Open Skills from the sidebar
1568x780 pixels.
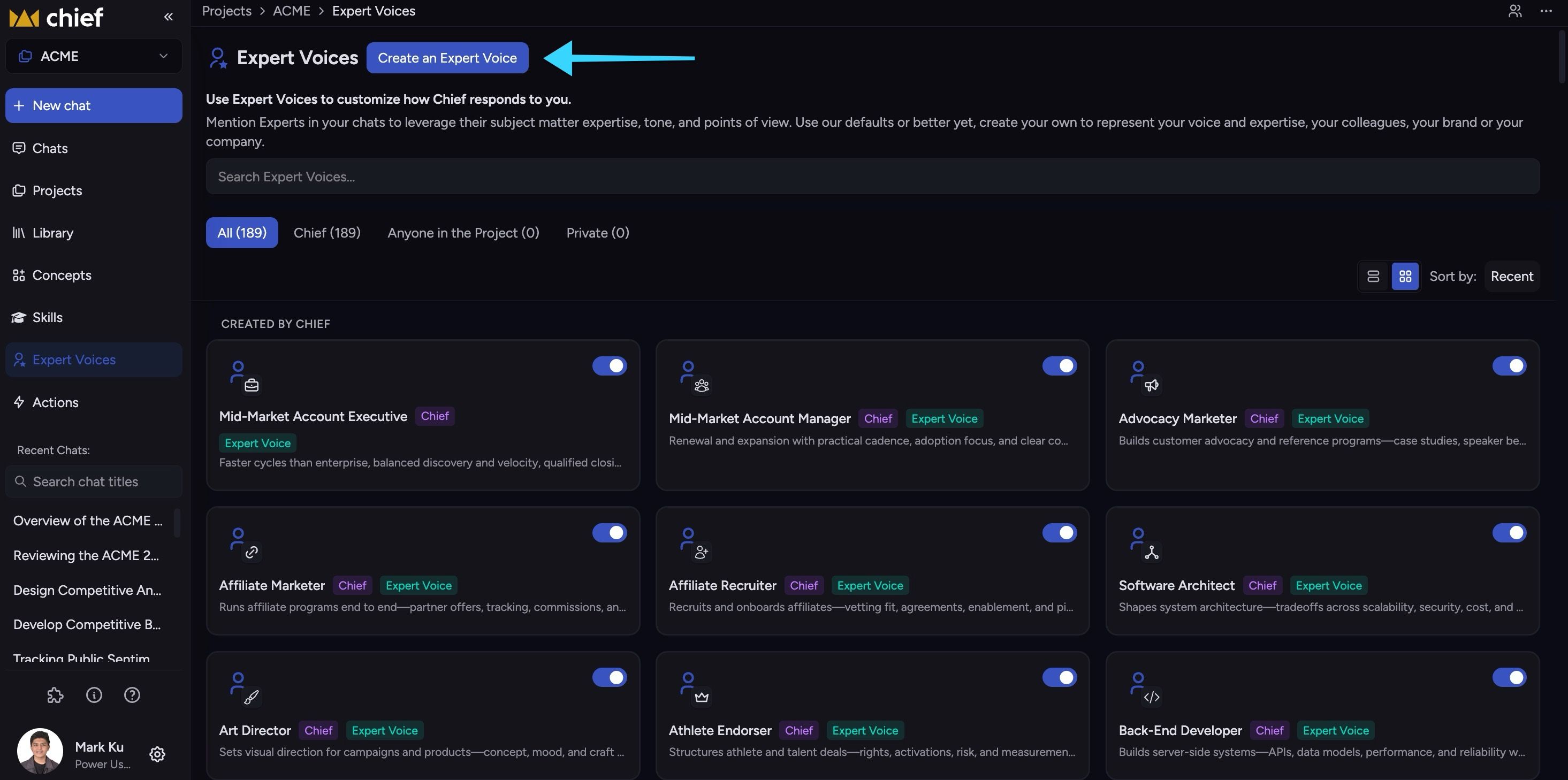pyautogui.click(x=94, y=317)
